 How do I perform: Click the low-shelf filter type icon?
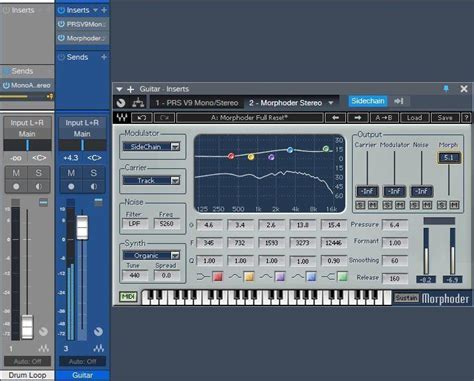[x=203, y=277]
